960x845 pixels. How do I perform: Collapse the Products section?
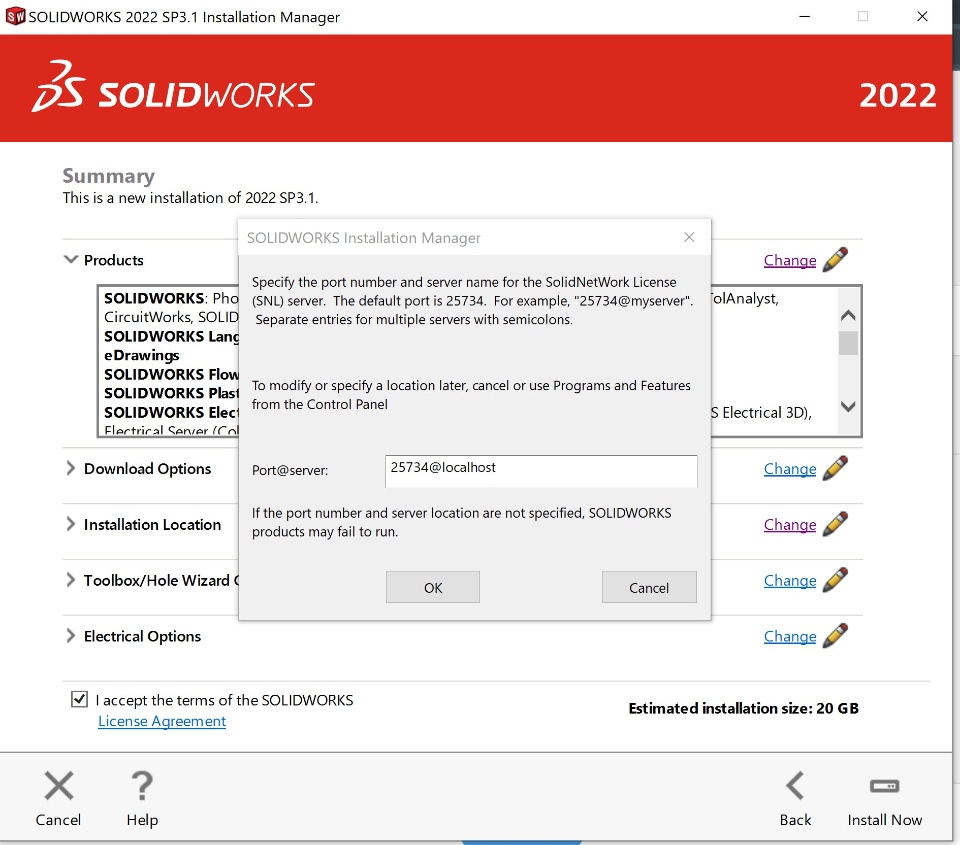pyautogui.click(x=71, y=260)
